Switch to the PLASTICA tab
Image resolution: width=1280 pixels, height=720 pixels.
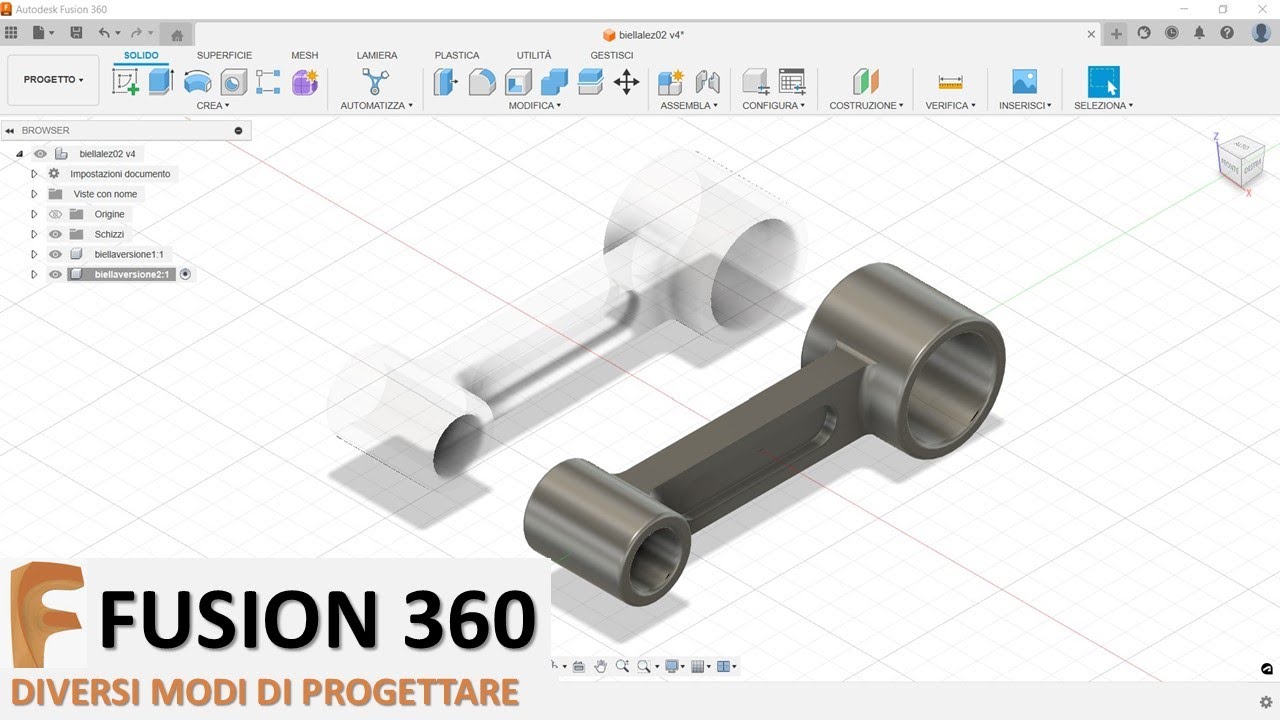tap(457, 55)
